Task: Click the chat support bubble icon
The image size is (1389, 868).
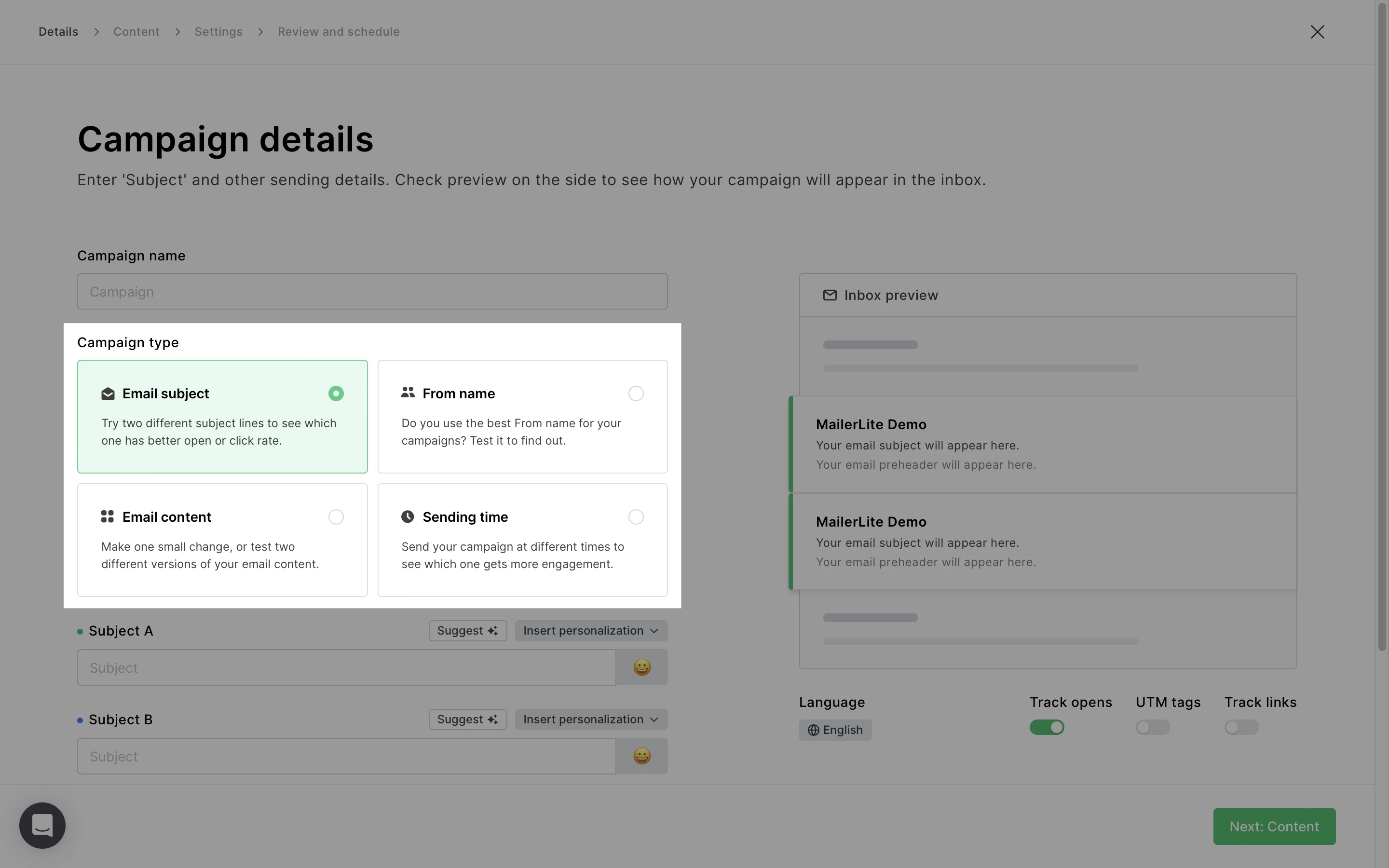Action: [x=42, y=825]
